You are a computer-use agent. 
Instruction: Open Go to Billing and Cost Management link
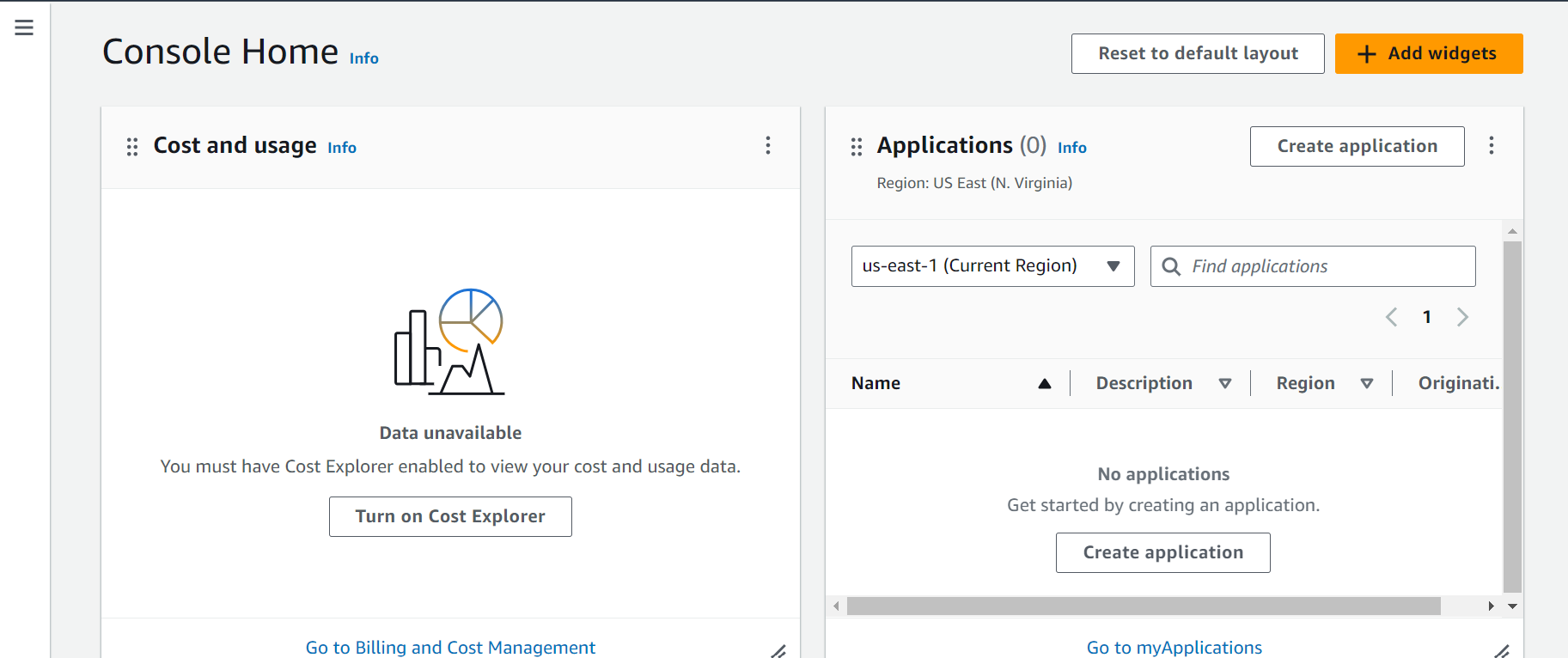tap(450, 647)
